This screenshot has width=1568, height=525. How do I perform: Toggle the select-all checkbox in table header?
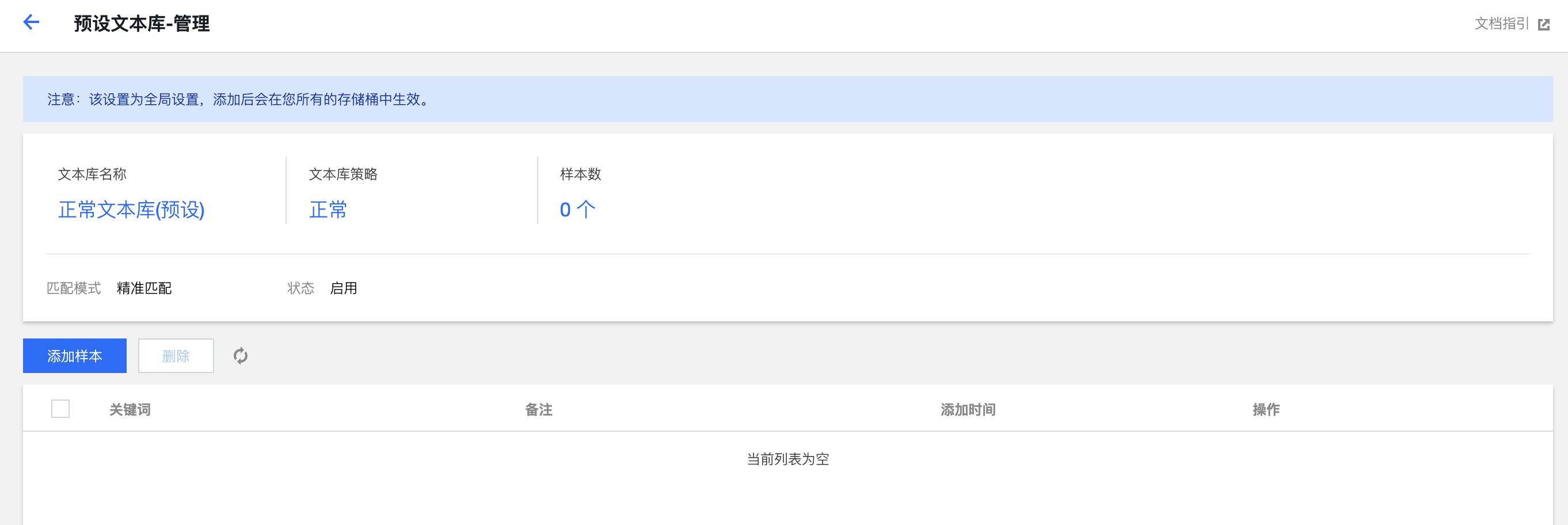(60, 409)
